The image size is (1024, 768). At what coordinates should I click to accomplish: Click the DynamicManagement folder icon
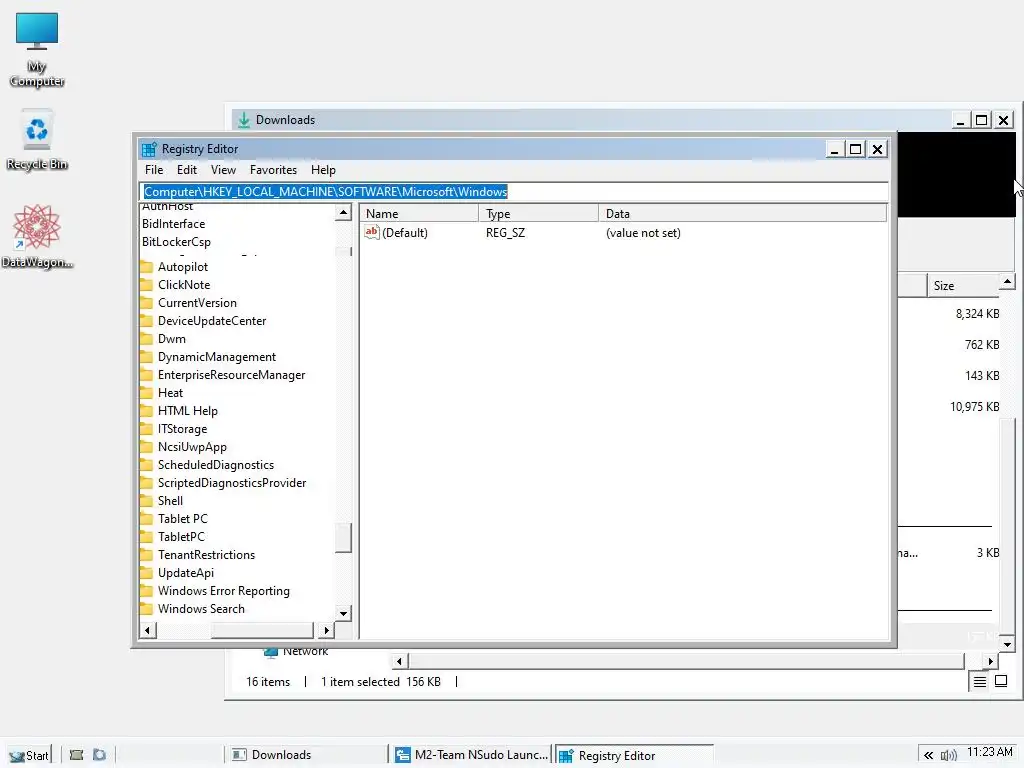(x=147, y=357)
